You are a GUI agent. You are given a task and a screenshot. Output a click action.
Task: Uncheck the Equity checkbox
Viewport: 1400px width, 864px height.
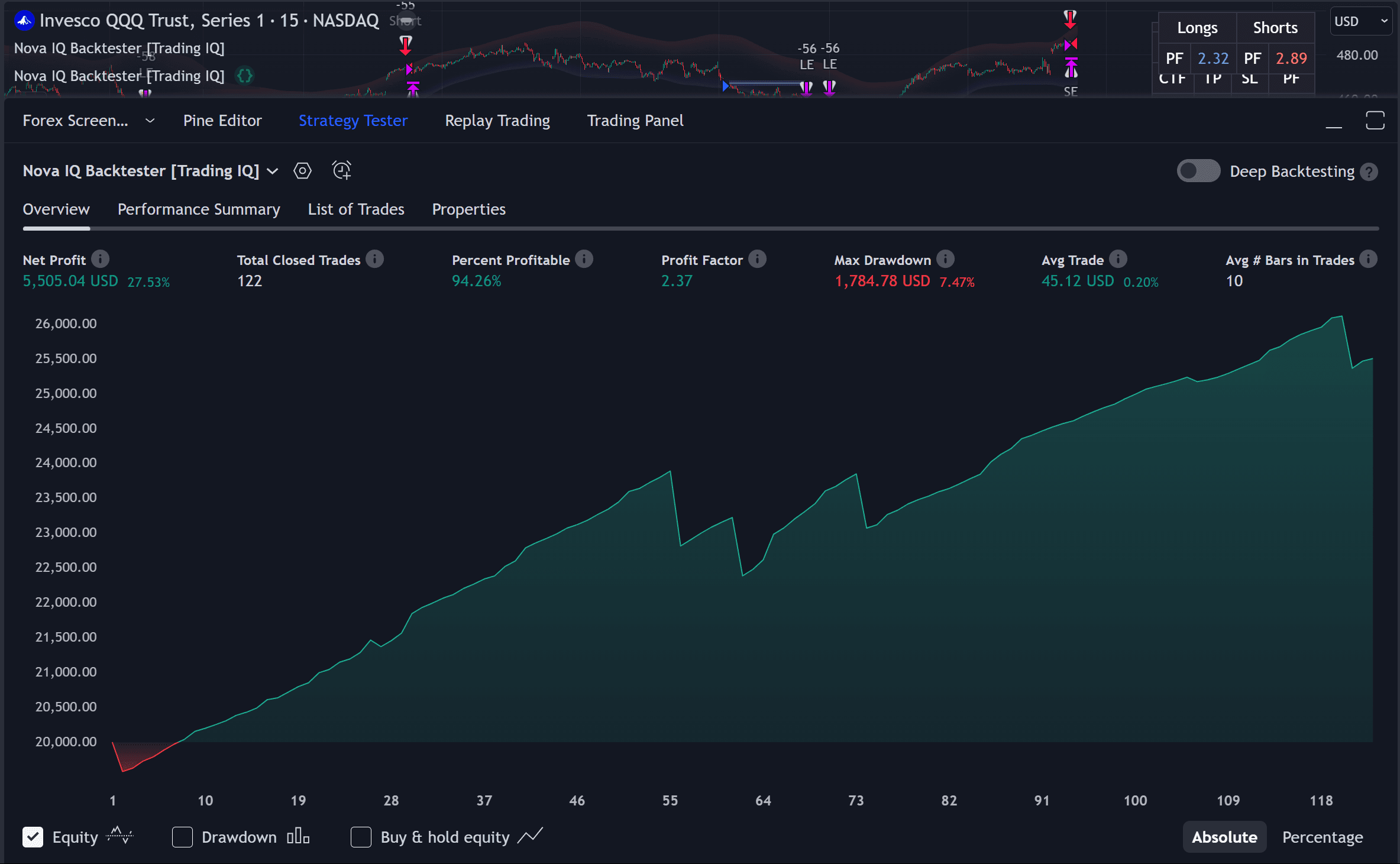(33, 837)
